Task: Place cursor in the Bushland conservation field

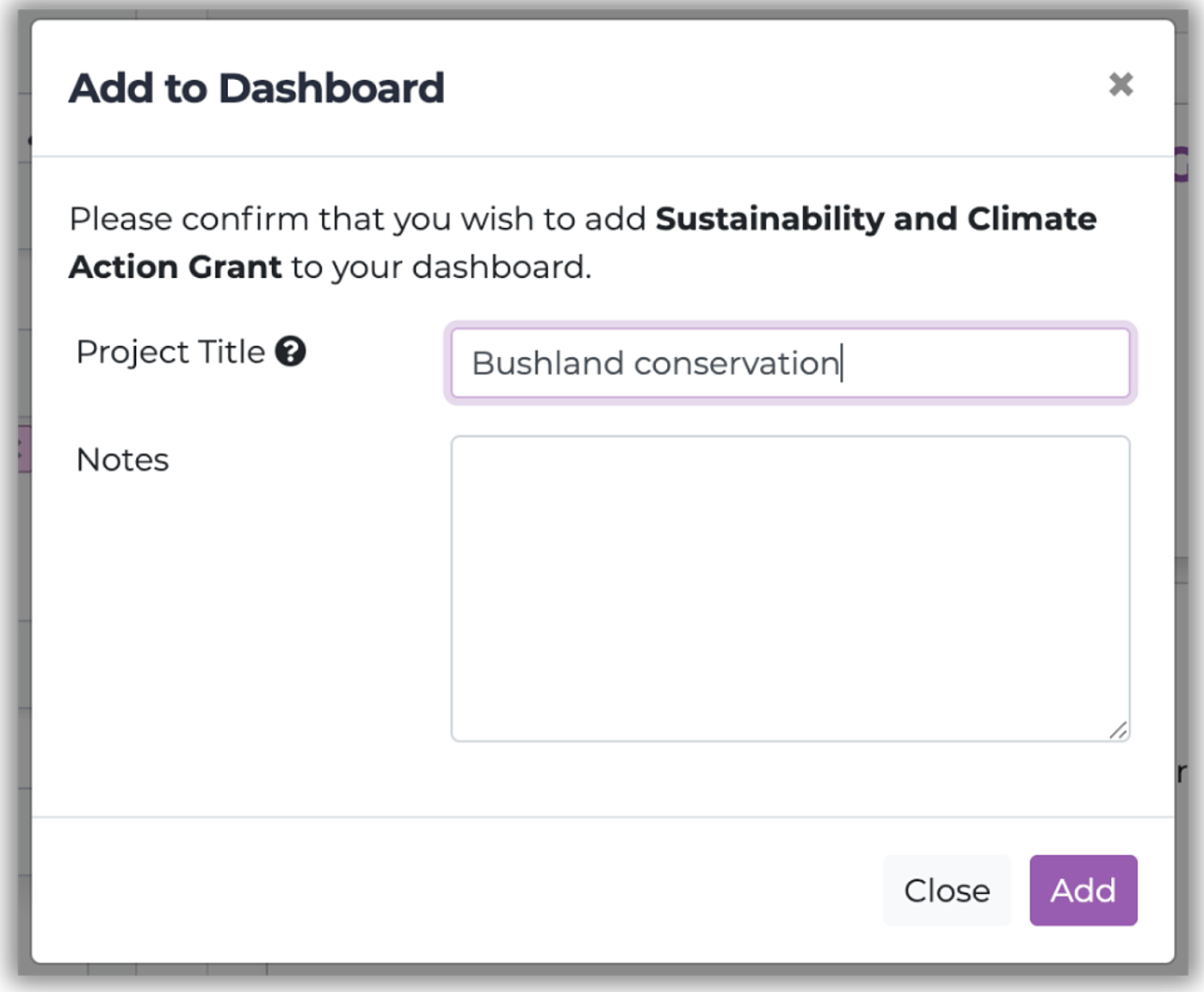Action: [x=789, y=362]
